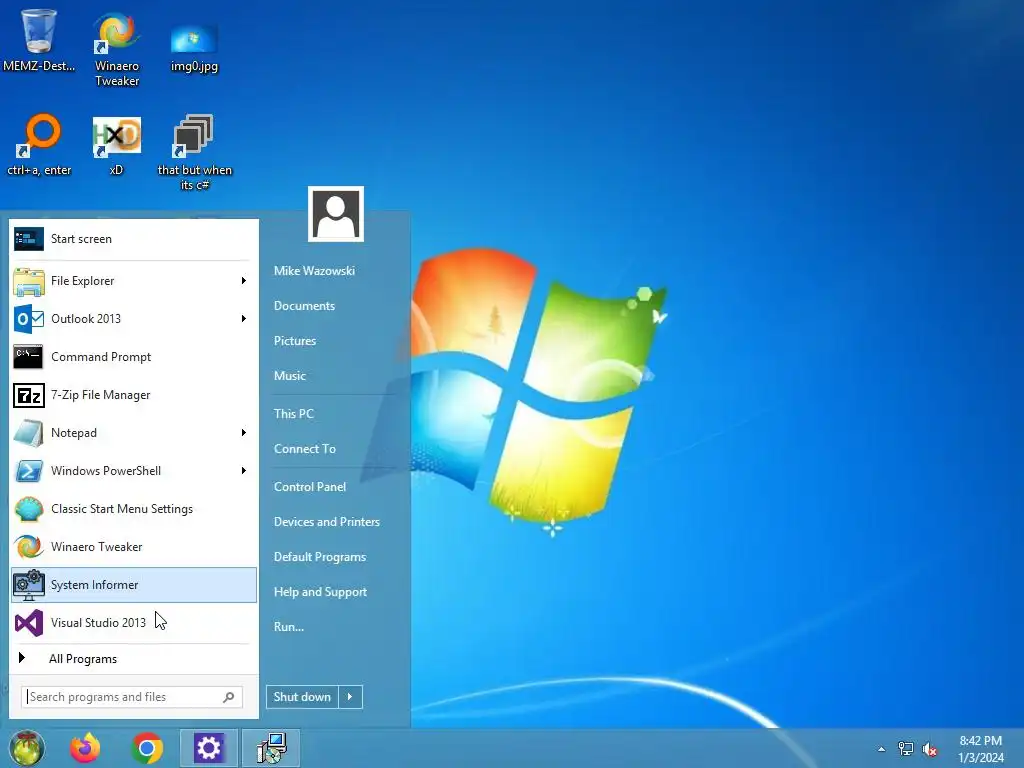Open the Run... dialog
1024x768 pixels.
pyautogui.click(x=289, y=627)
